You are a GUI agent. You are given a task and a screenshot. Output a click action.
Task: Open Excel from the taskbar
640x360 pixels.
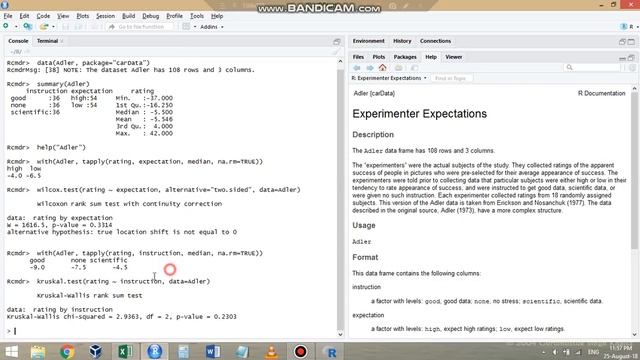pos(125,351)
